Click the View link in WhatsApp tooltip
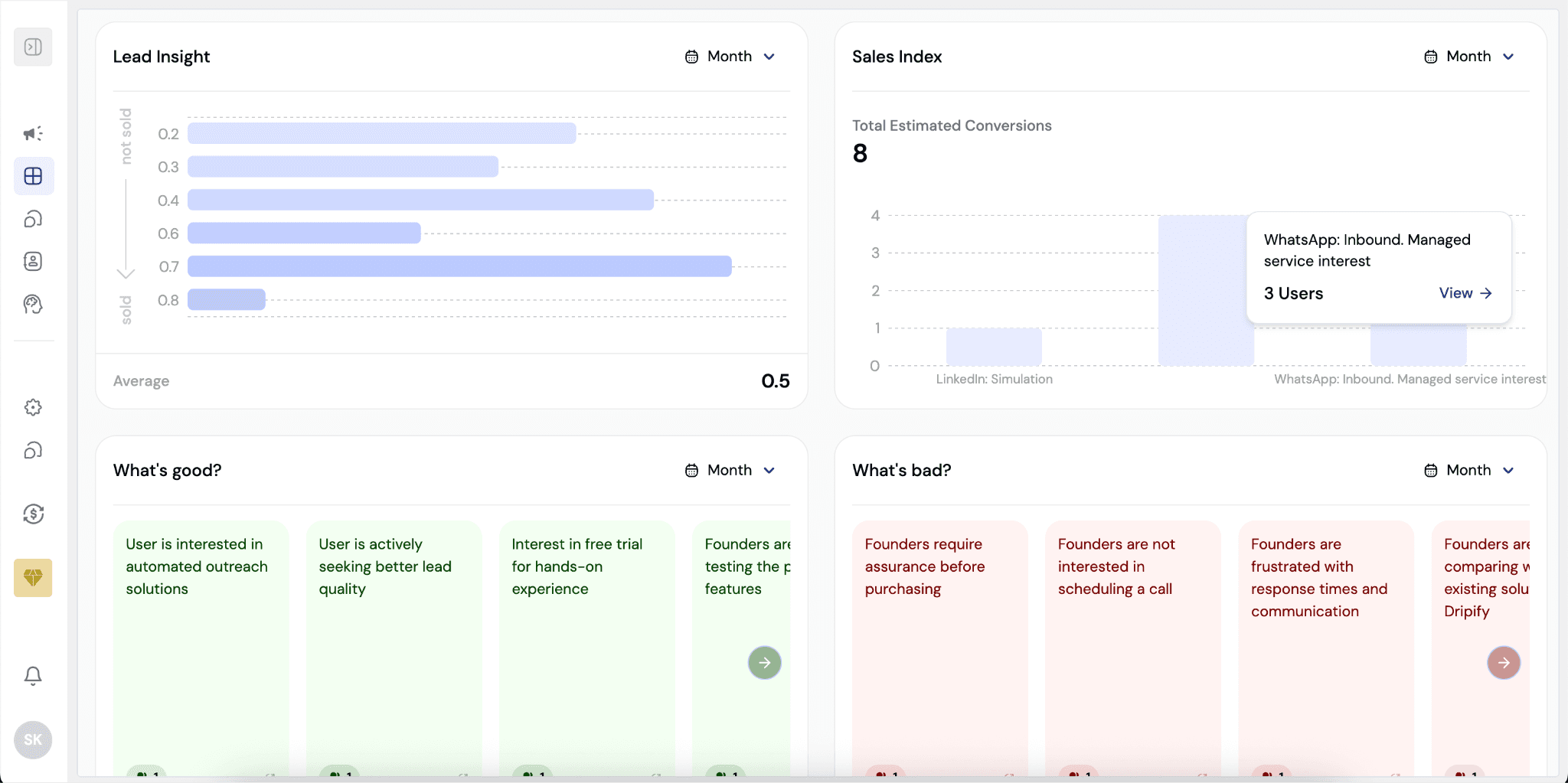Image resolution: width=1568 pixels, height=783 pixels. [x=1465, y=293]
